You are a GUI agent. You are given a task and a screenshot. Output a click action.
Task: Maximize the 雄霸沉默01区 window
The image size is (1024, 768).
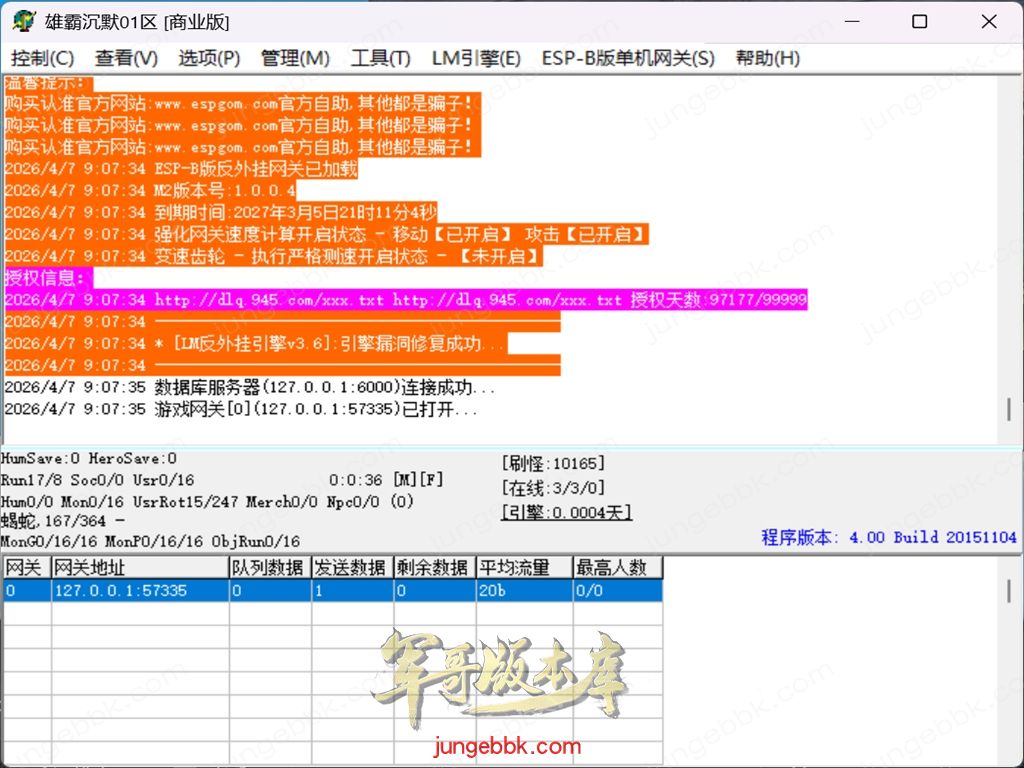click(x=919, y=21)
